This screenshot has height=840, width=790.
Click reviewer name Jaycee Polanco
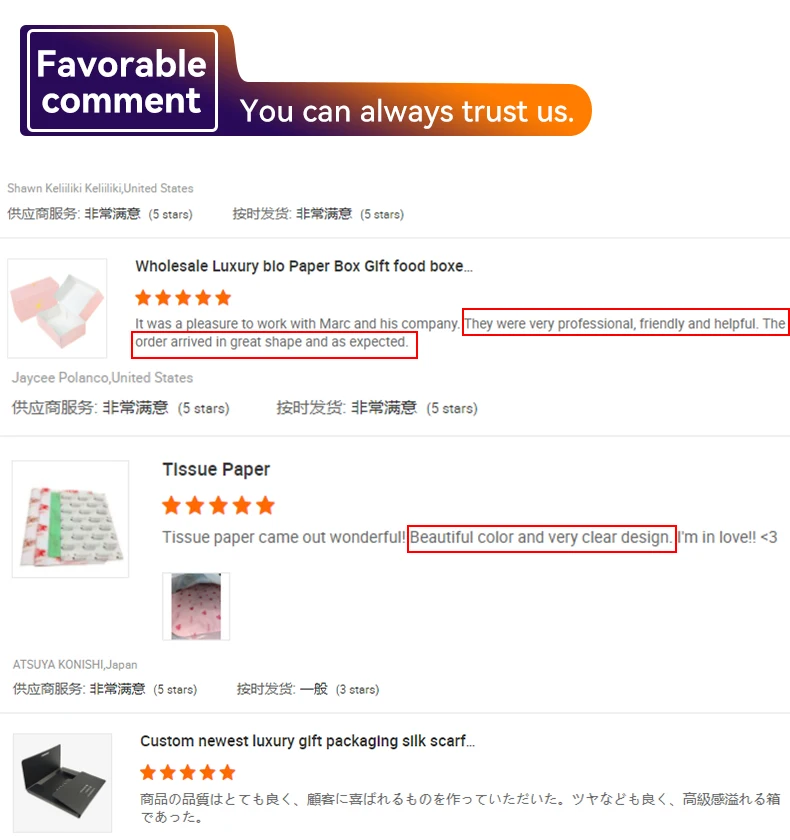tap(102, 378)
